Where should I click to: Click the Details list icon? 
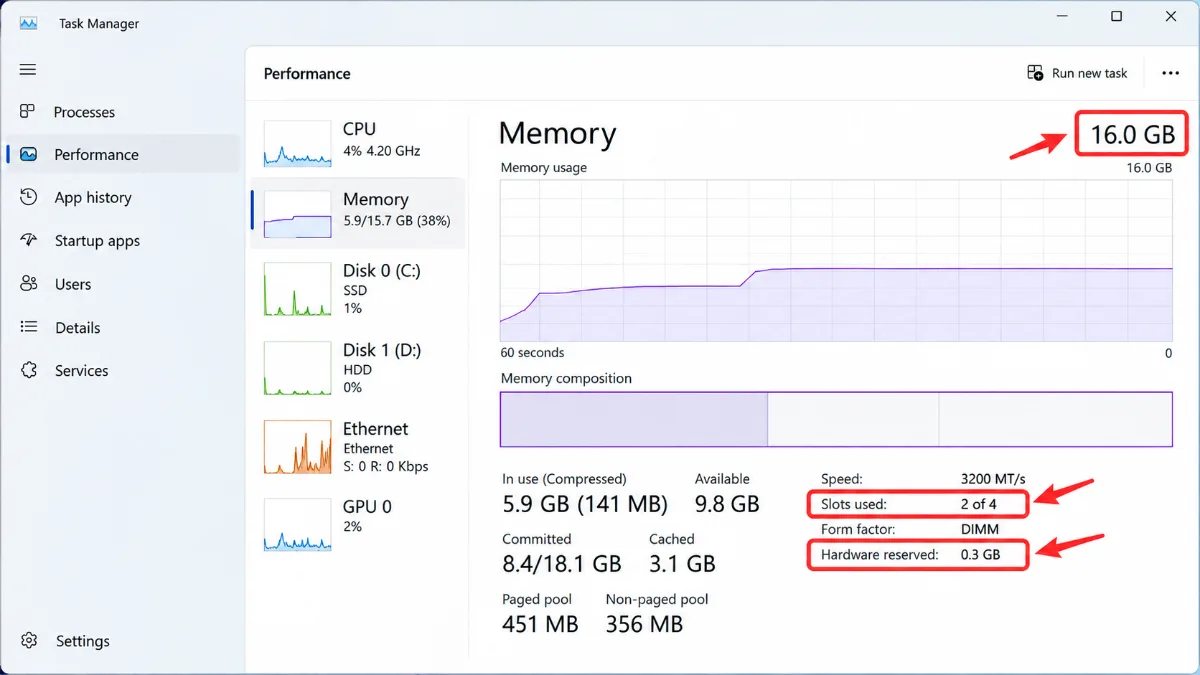(28, 327)
